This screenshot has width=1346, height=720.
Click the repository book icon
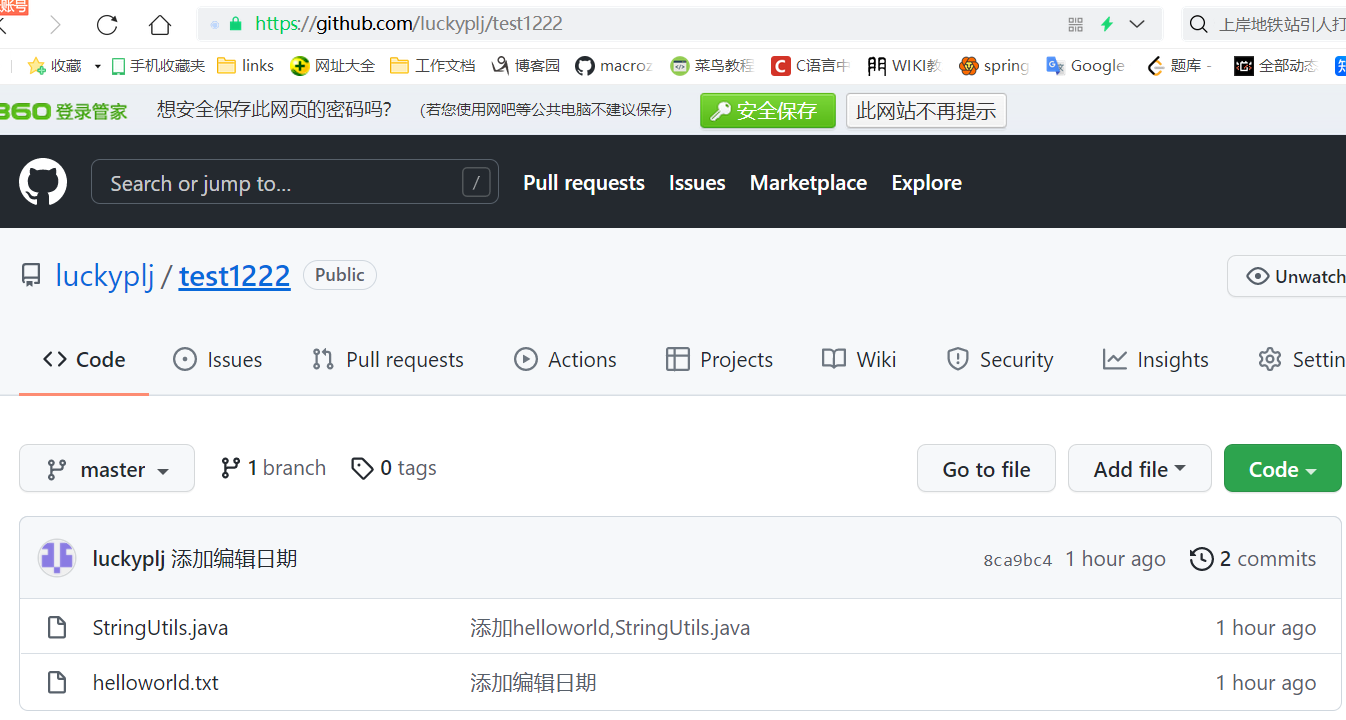click(31, 275)
